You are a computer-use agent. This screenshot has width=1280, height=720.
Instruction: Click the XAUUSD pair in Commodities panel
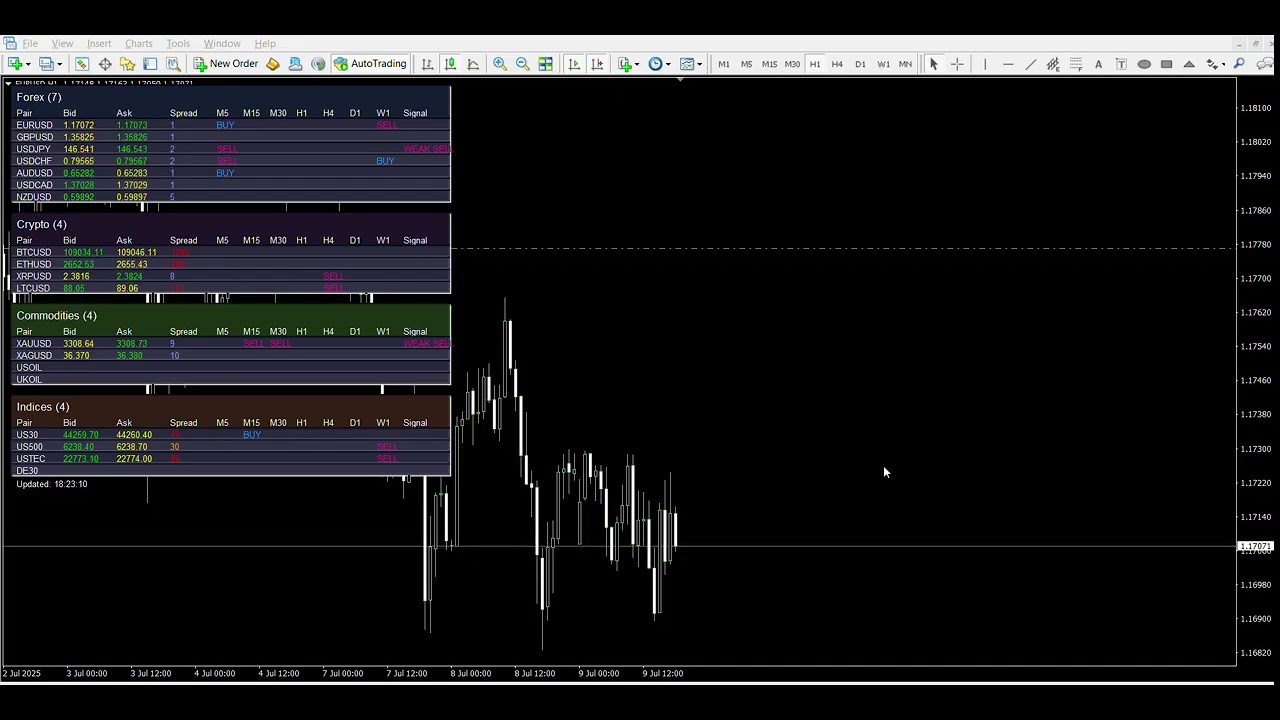tap(34, 343)
